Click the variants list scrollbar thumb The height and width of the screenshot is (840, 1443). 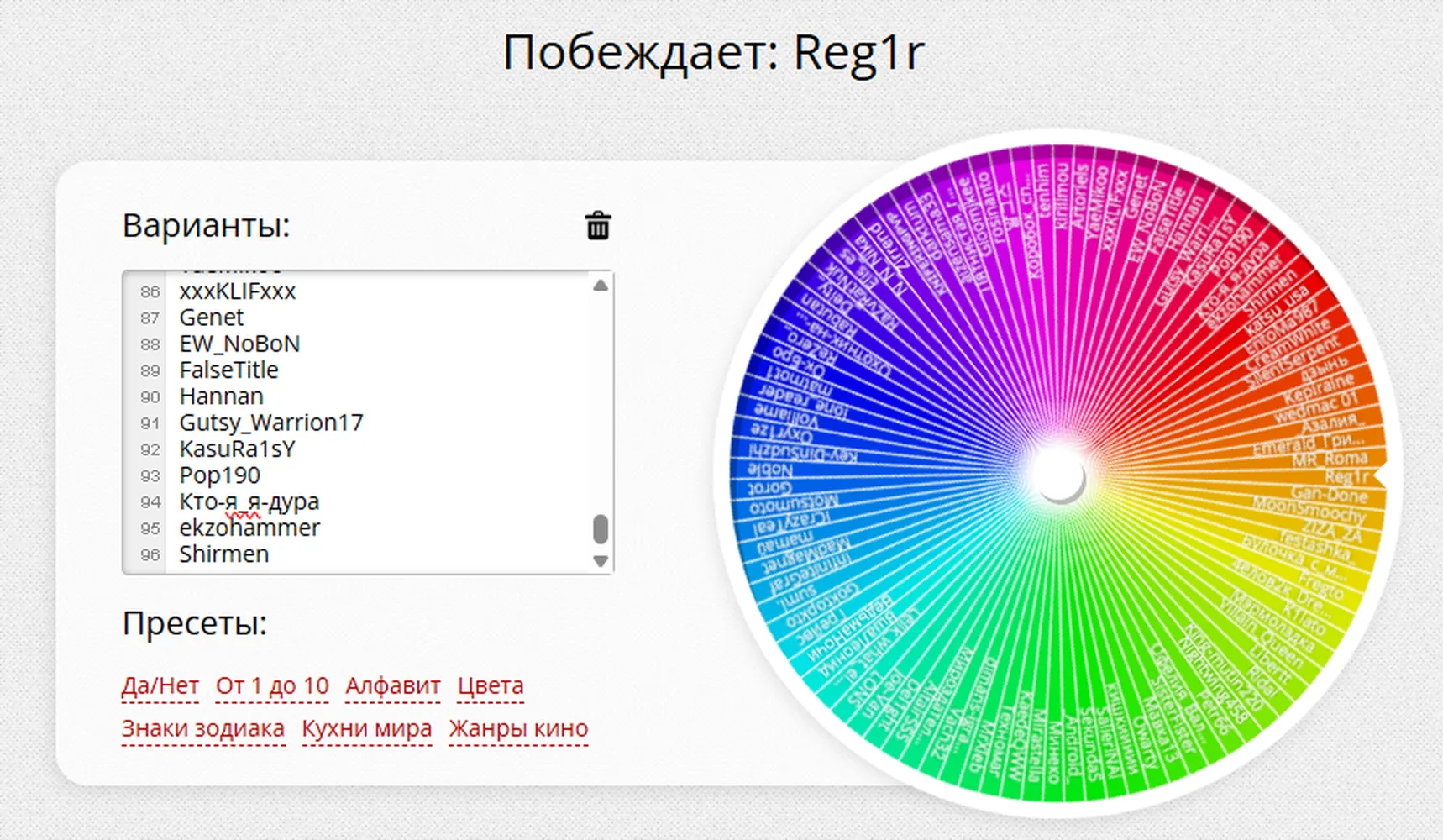601,529
